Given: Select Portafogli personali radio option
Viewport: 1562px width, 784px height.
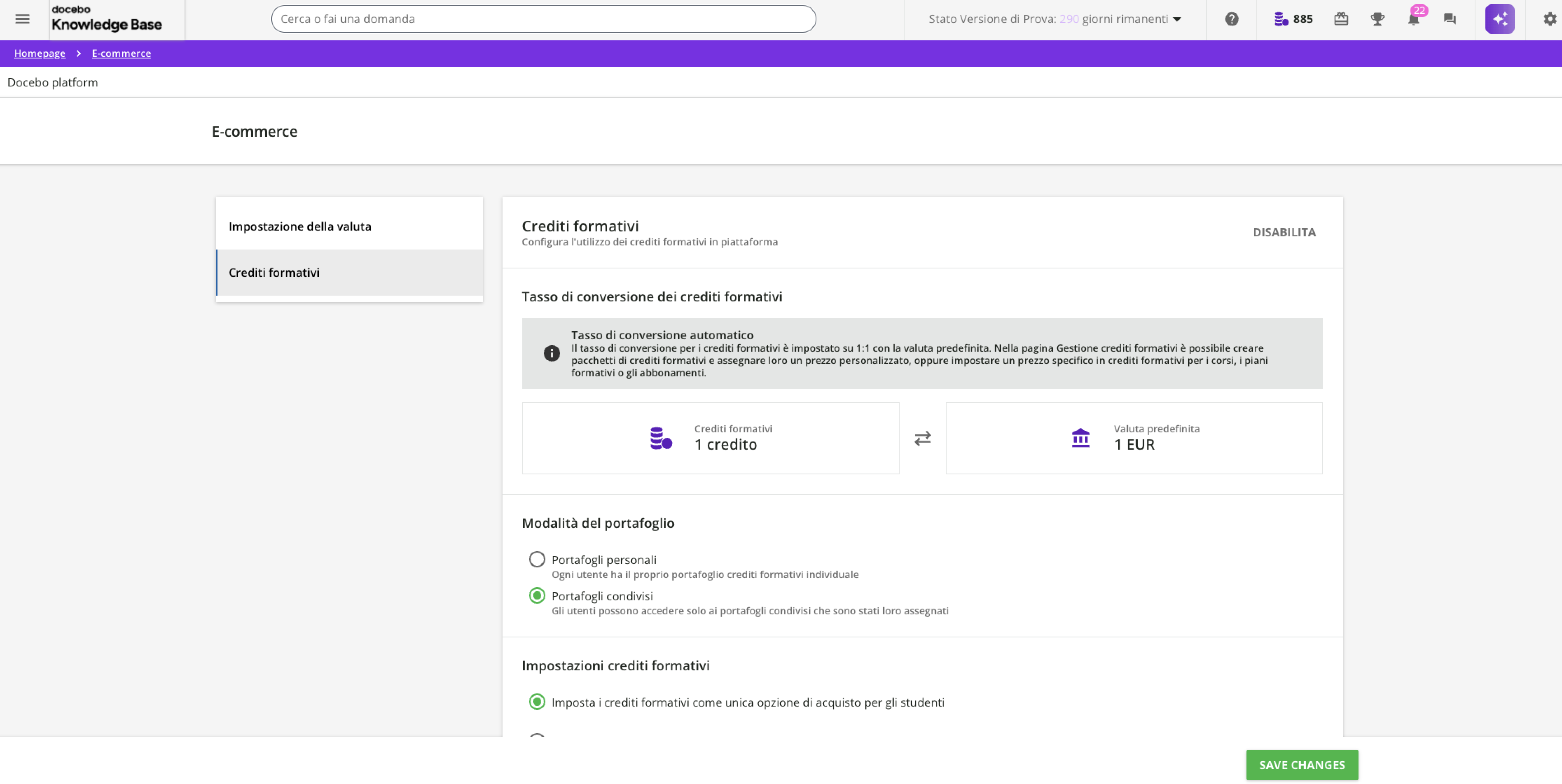Looking at the screenshot, I should tap(537, 559).
